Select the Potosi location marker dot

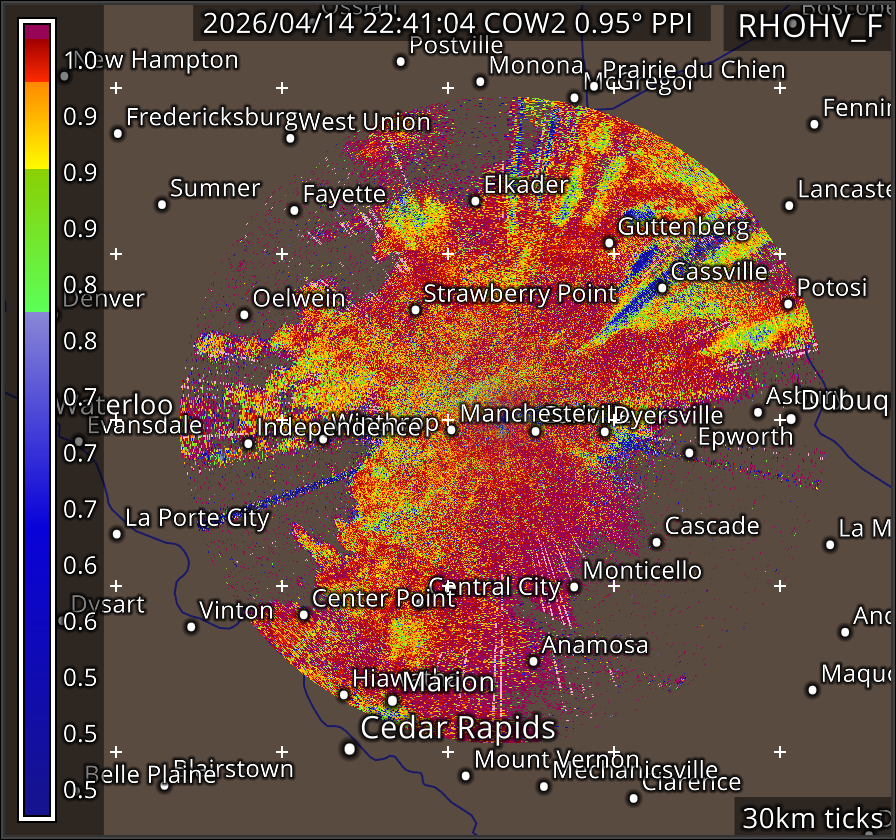click(788, 304)
